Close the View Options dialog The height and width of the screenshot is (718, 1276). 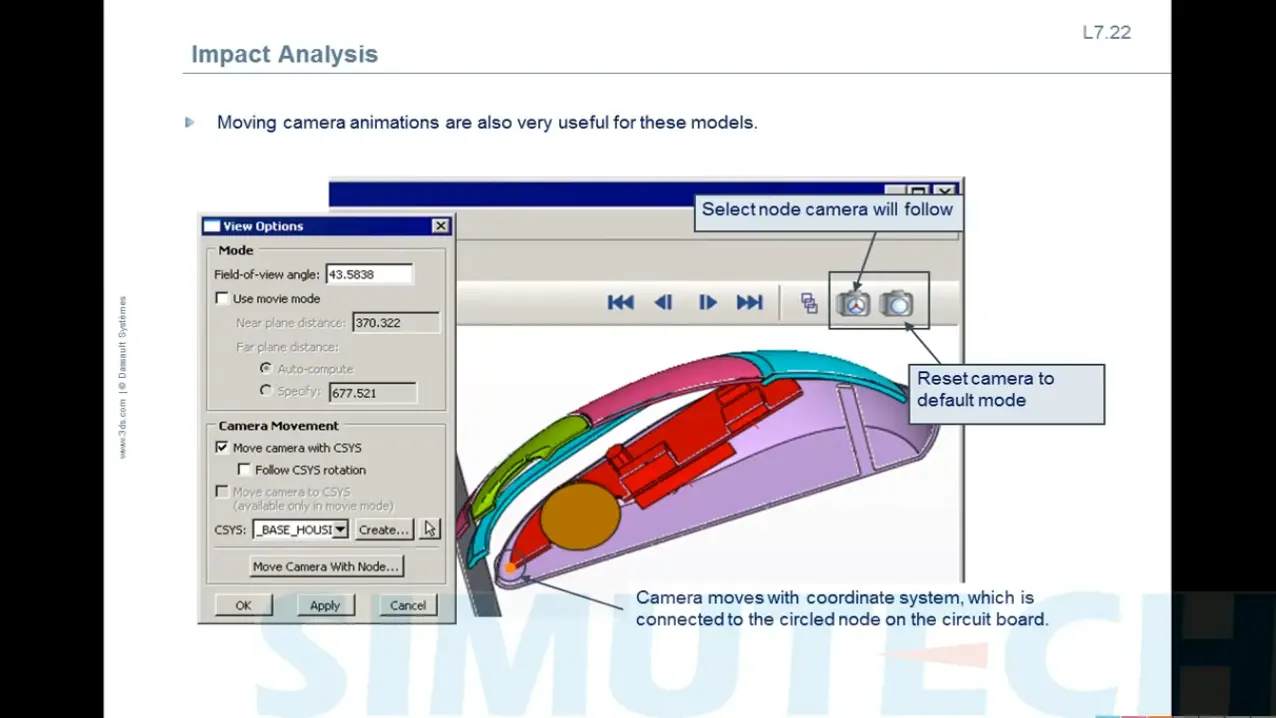click(441, 226)
